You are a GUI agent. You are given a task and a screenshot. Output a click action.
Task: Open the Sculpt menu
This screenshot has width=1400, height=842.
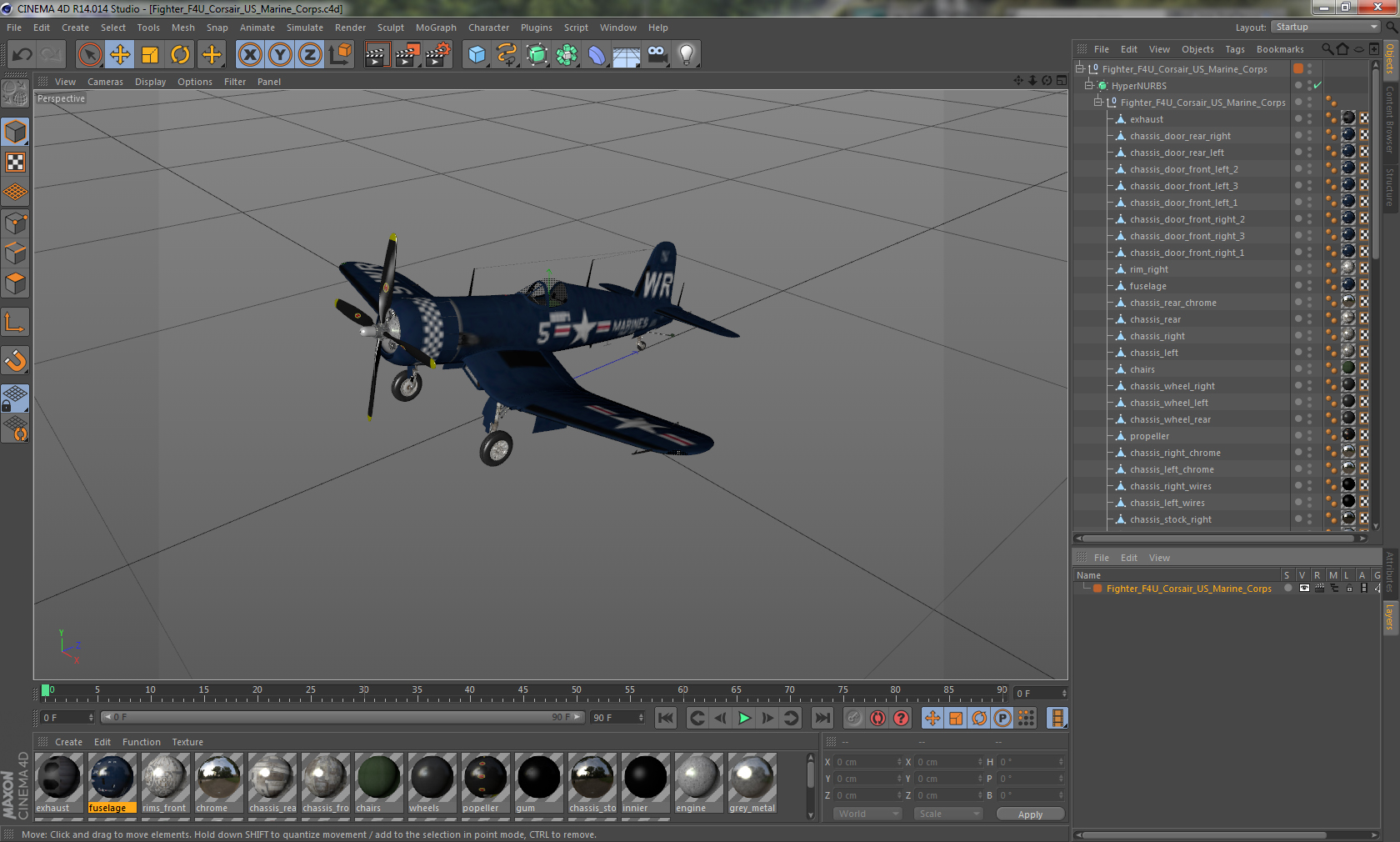390,28
